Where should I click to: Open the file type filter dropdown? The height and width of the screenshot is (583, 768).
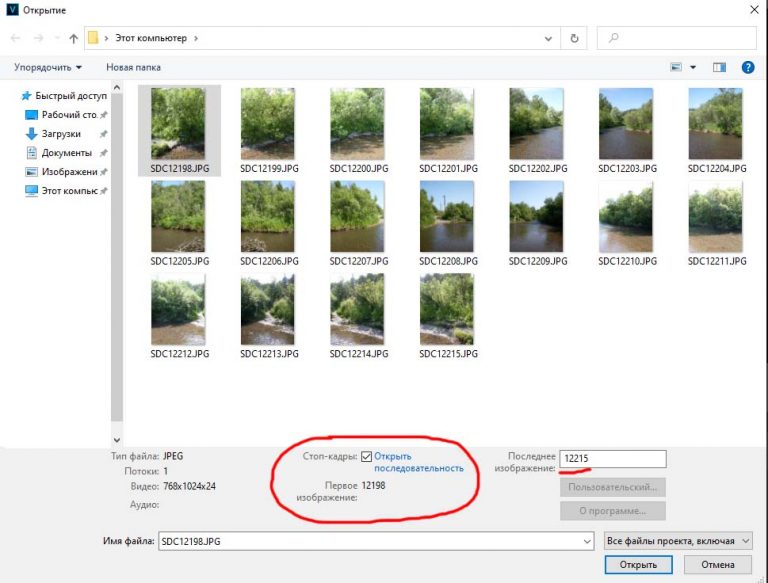678,541
